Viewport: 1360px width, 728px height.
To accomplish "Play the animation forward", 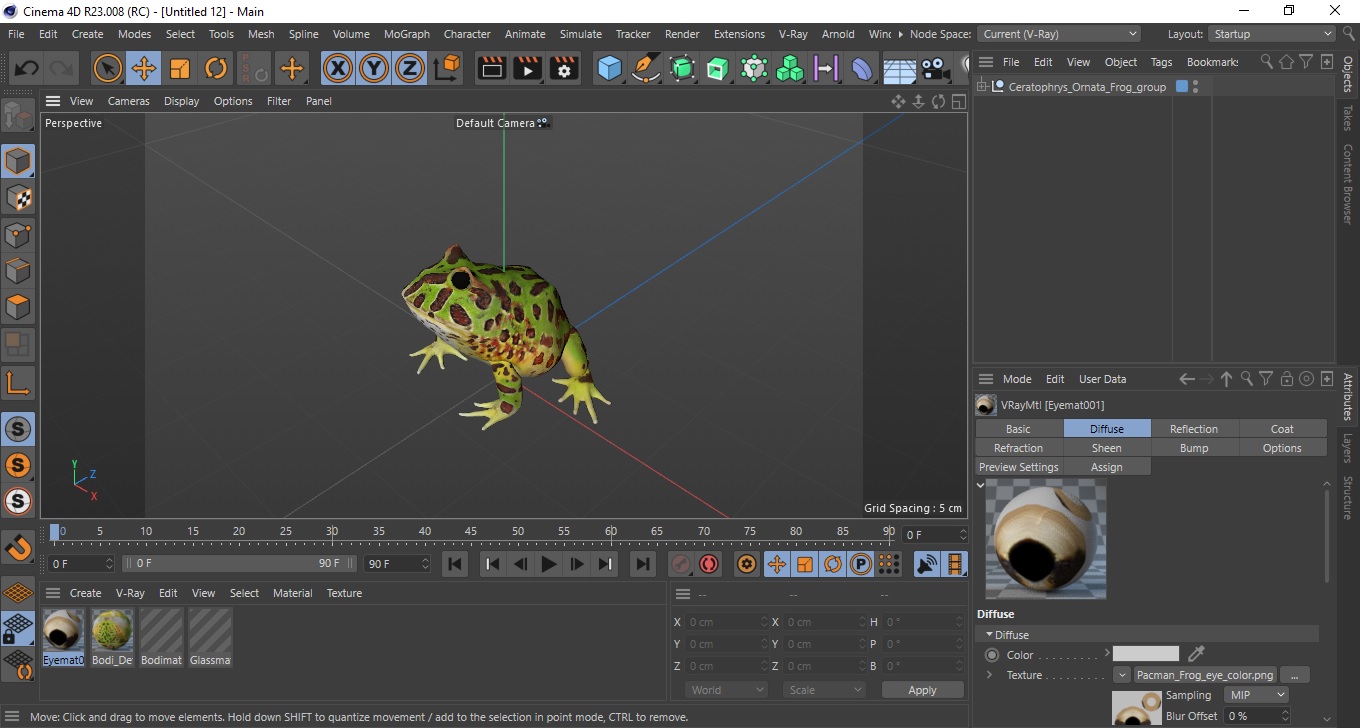I will click(548, 564).
